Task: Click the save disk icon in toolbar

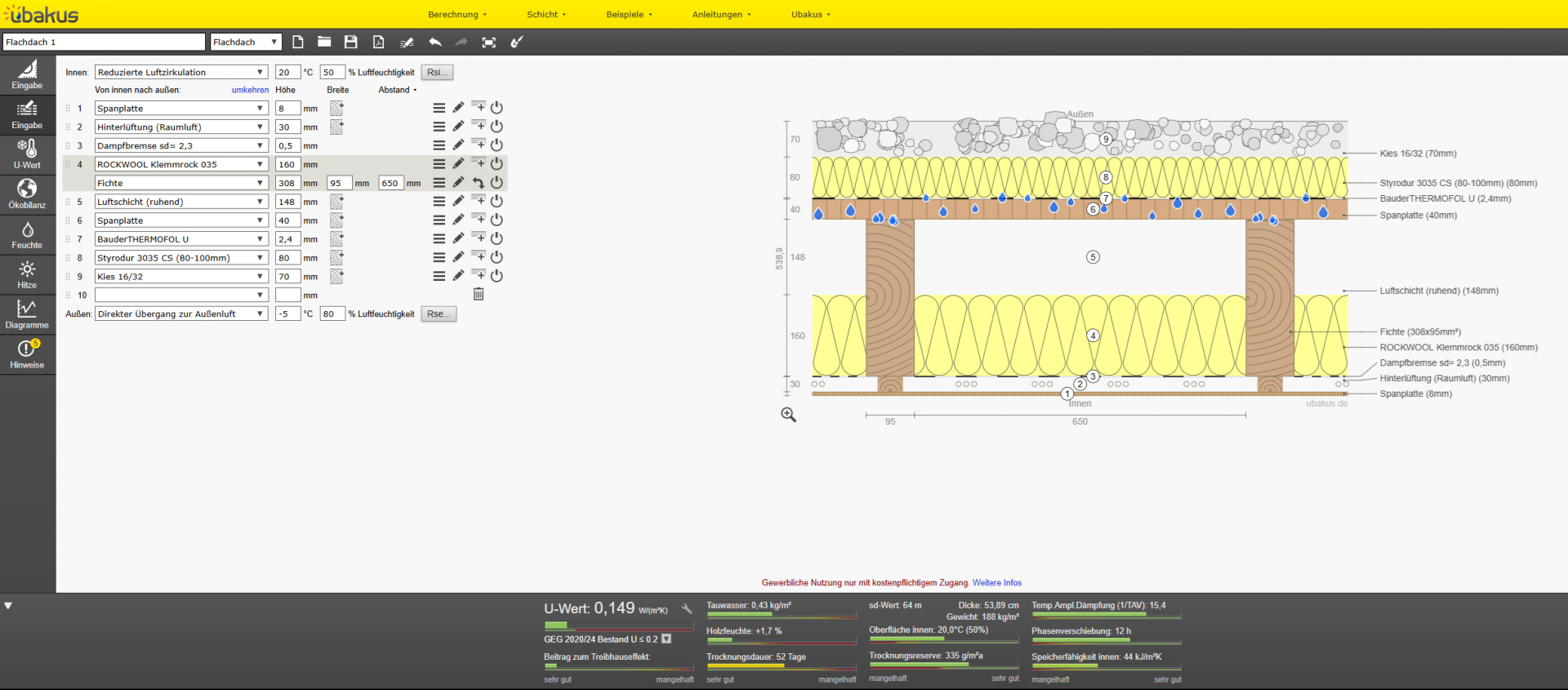Action: (351, 42)
